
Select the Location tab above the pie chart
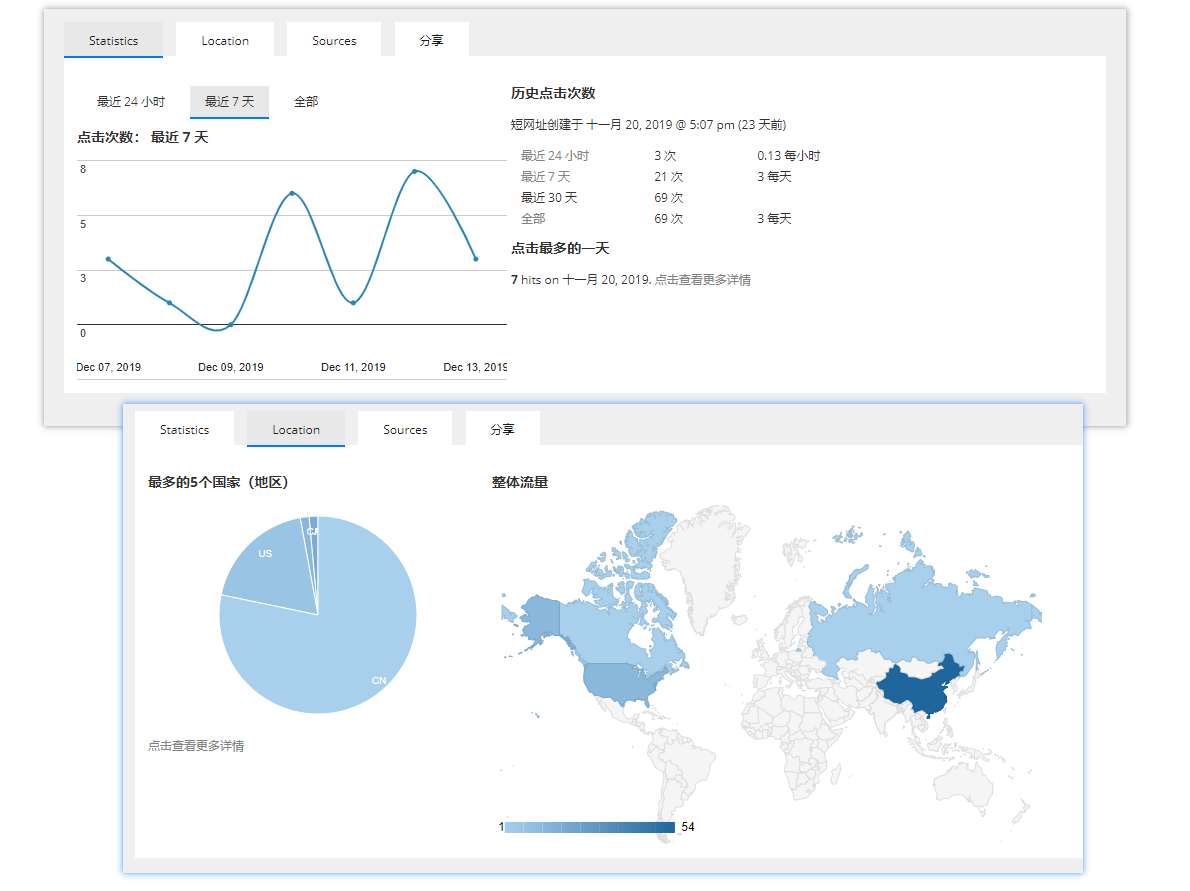click(296, 430)
